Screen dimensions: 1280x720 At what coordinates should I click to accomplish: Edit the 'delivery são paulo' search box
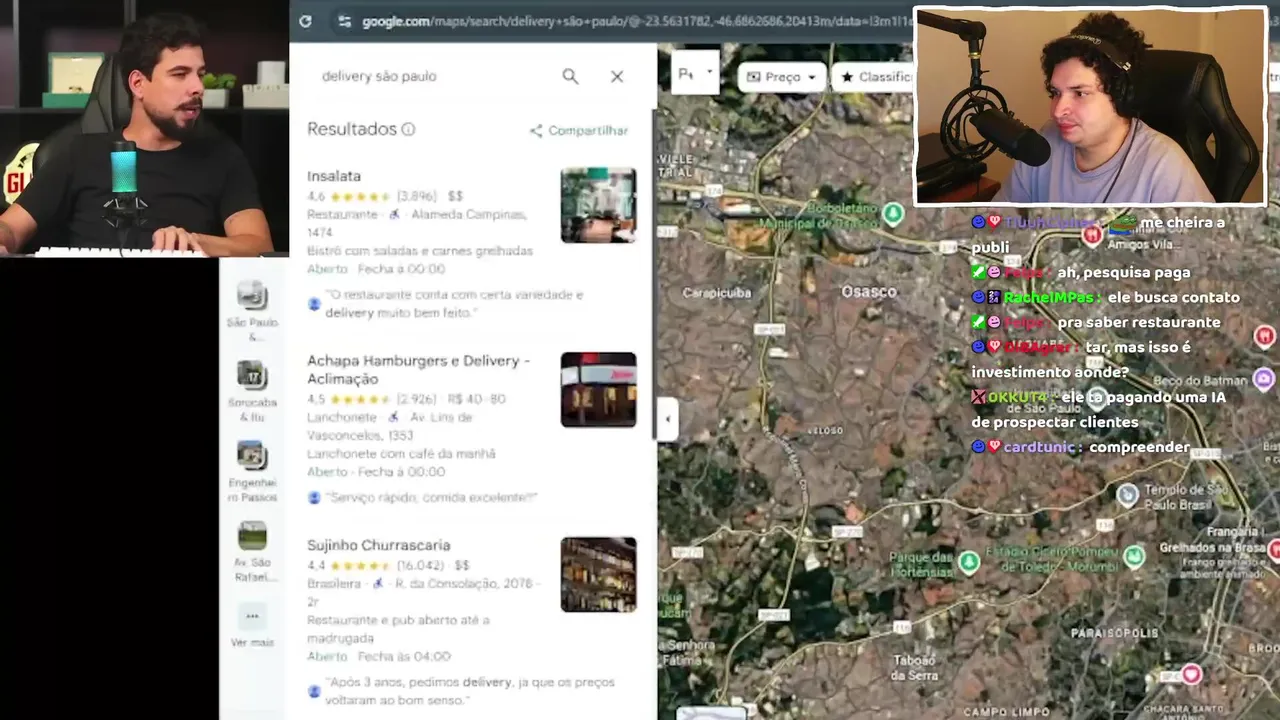pos(379,76)
